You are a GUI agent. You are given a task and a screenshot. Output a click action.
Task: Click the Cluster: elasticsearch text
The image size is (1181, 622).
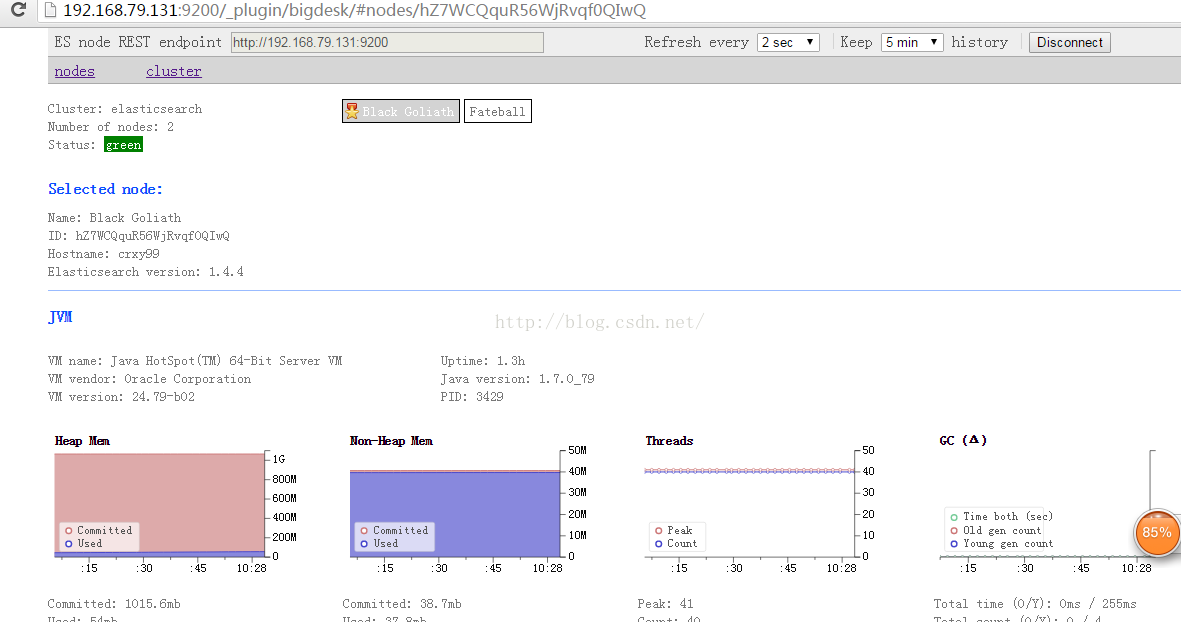coord(125,109)
